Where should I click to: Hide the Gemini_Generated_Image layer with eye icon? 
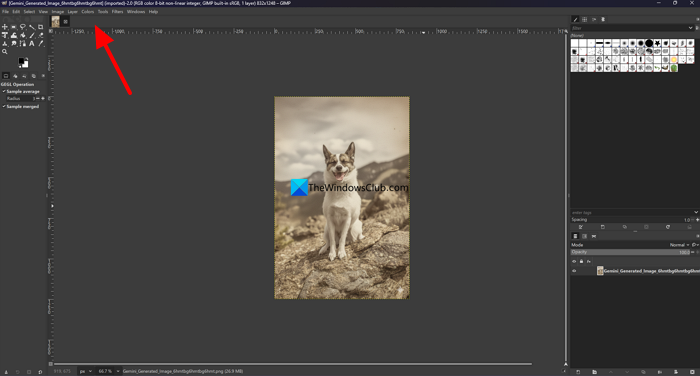tap(574, 271)
